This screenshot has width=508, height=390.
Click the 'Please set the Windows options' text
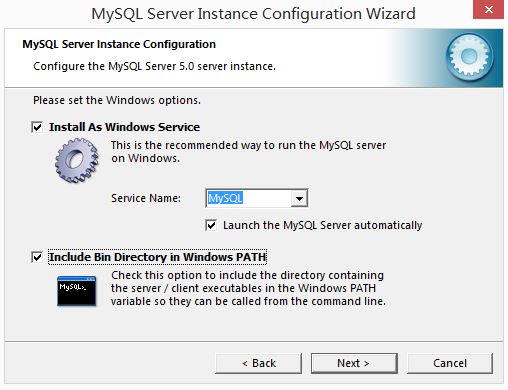(117, 100)
